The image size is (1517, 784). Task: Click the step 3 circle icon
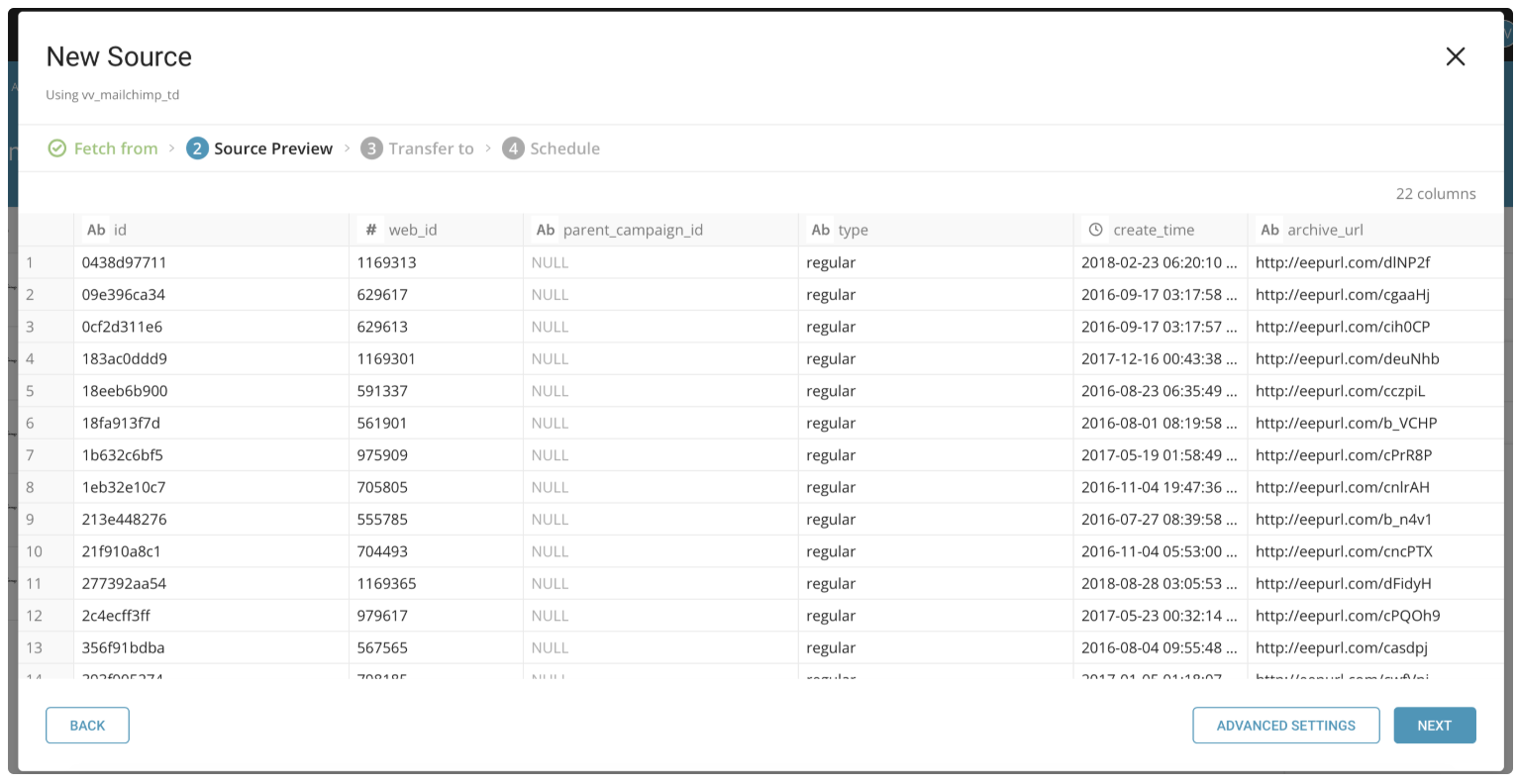371,148
